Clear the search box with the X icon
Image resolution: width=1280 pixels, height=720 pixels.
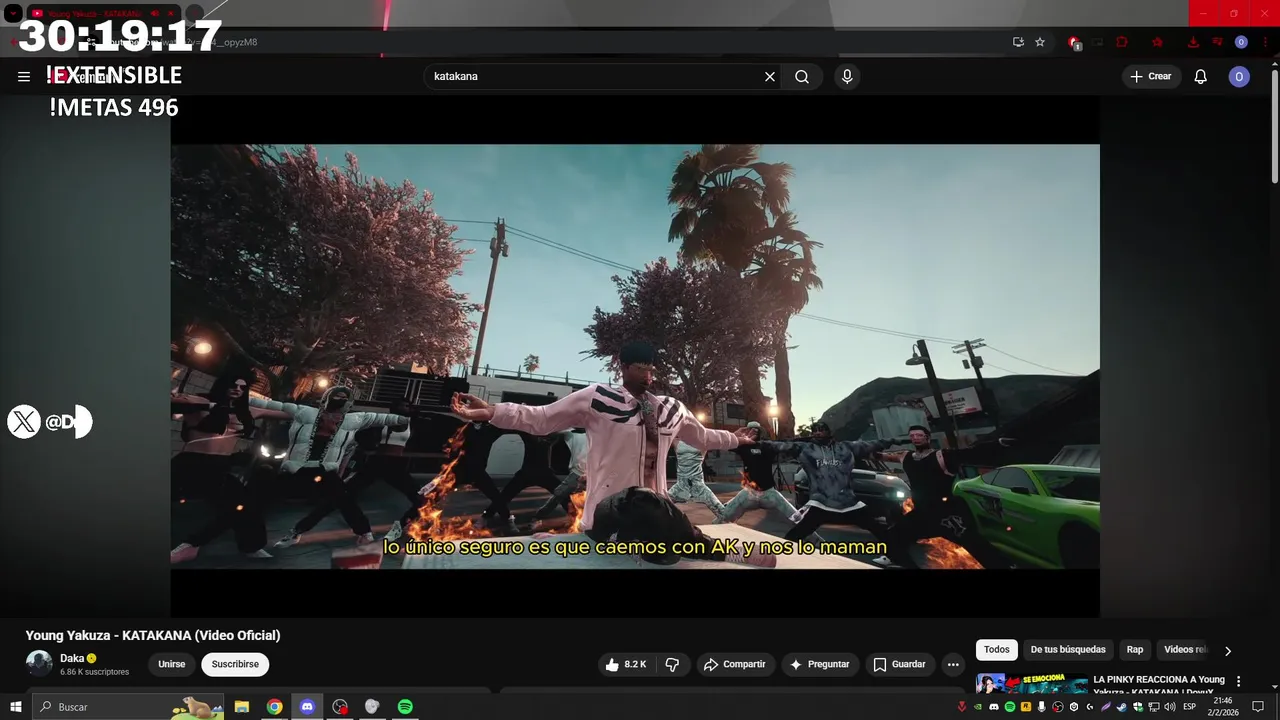point(770,76)
